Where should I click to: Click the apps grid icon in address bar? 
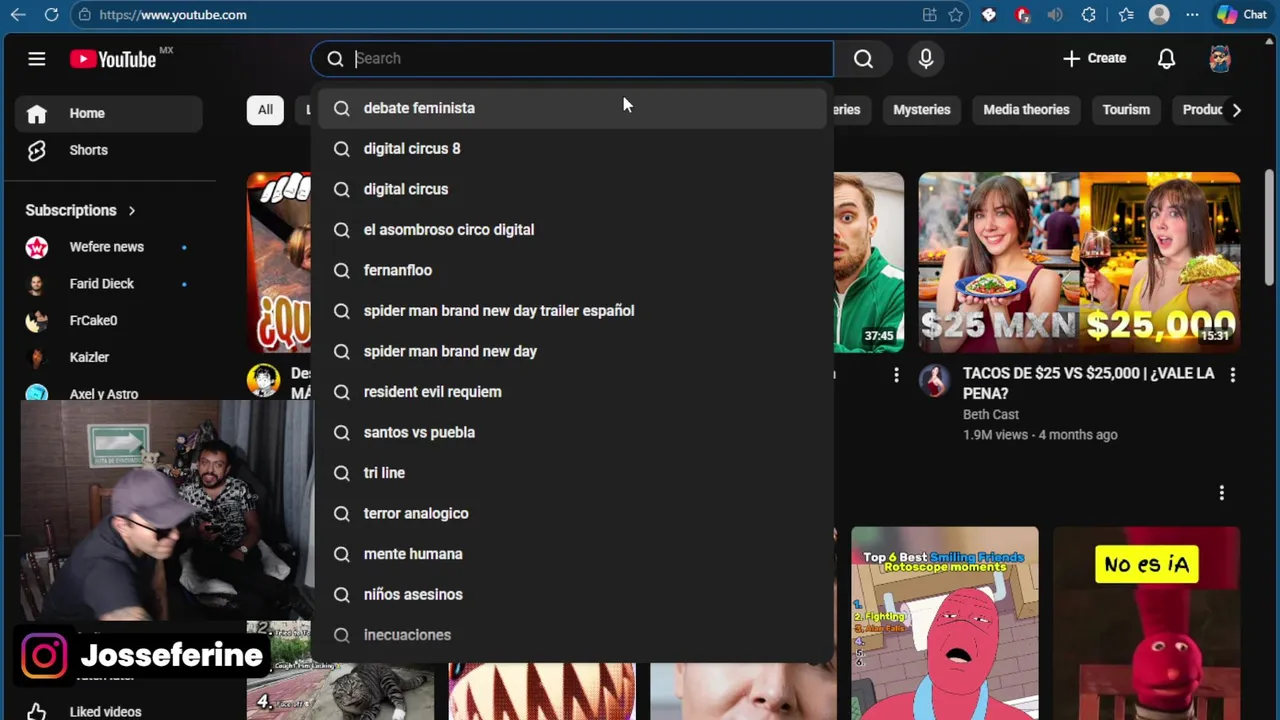click(930, 15)
